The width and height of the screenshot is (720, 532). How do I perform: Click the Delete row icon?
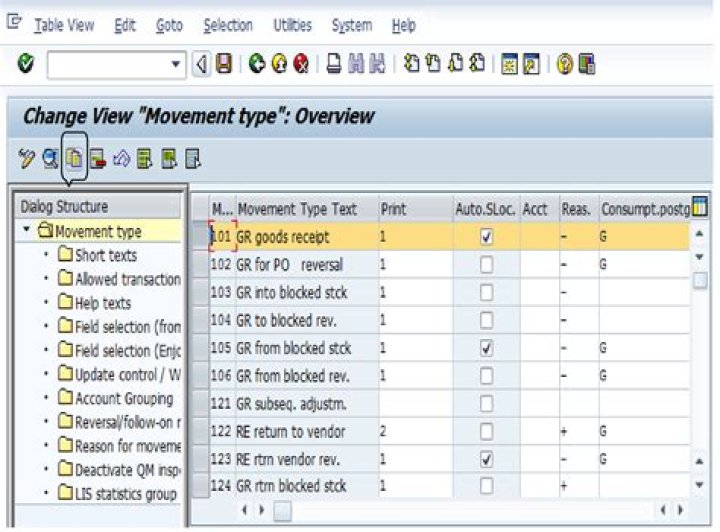coord(98,159)
